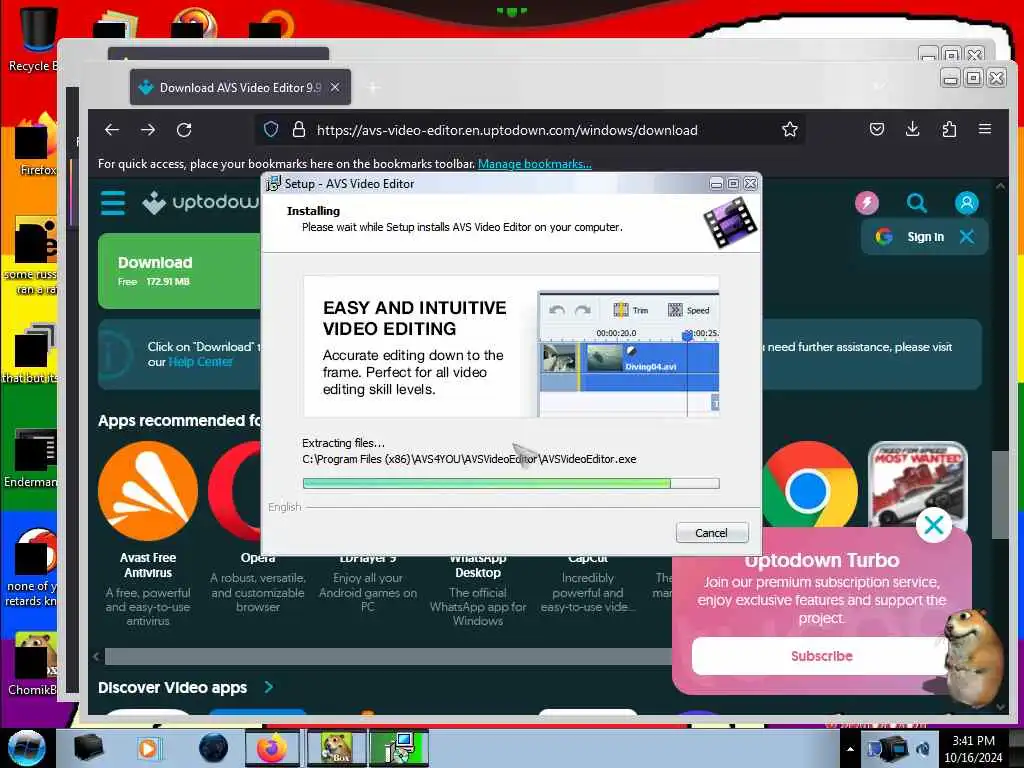This screenshot has height=768, width=1024.
Task: Show hidden system tray icons
Action: coord(850,749)
